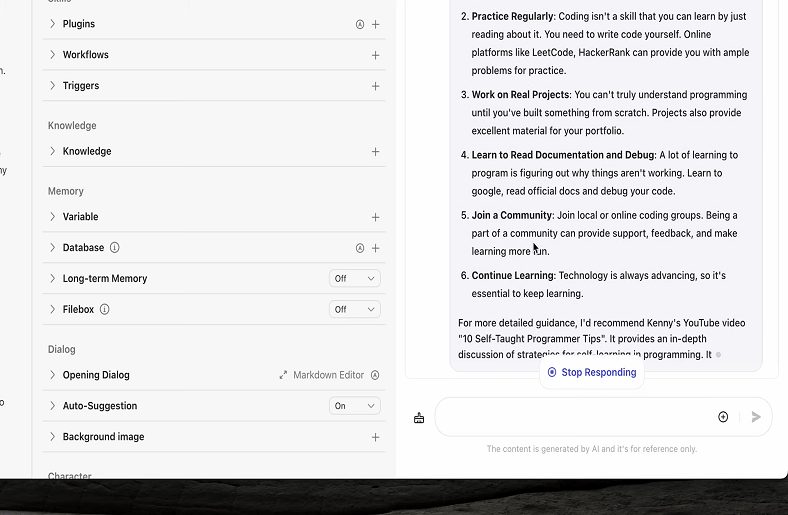The height and width of the screenshot is (515, 788).
Task: Click 'Practice Regularly' bold text in chat
Action: (513, 17)
